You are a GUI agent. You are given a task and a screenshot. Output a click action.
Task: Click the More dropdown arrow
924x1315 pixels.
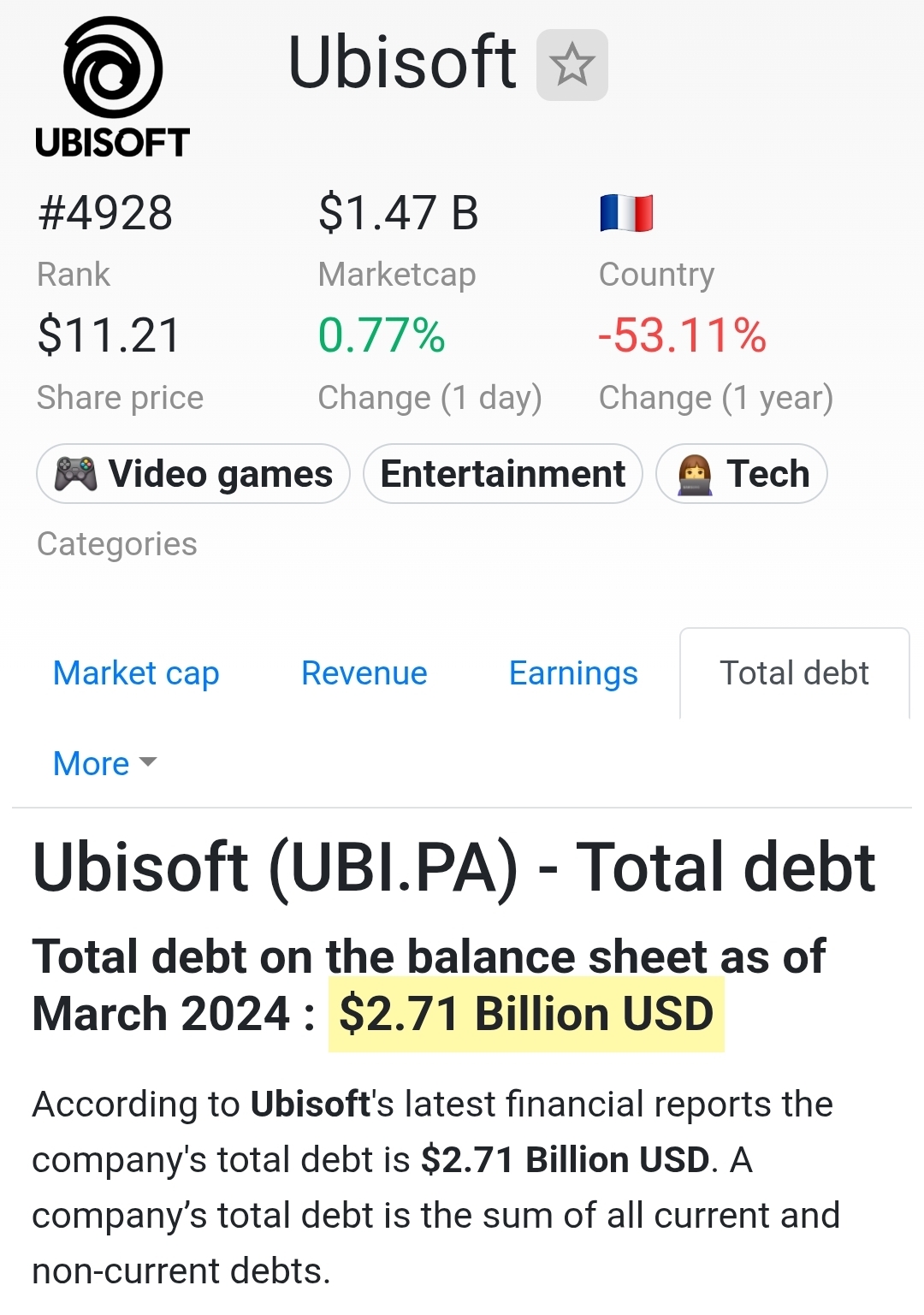[x=148, y=762]
